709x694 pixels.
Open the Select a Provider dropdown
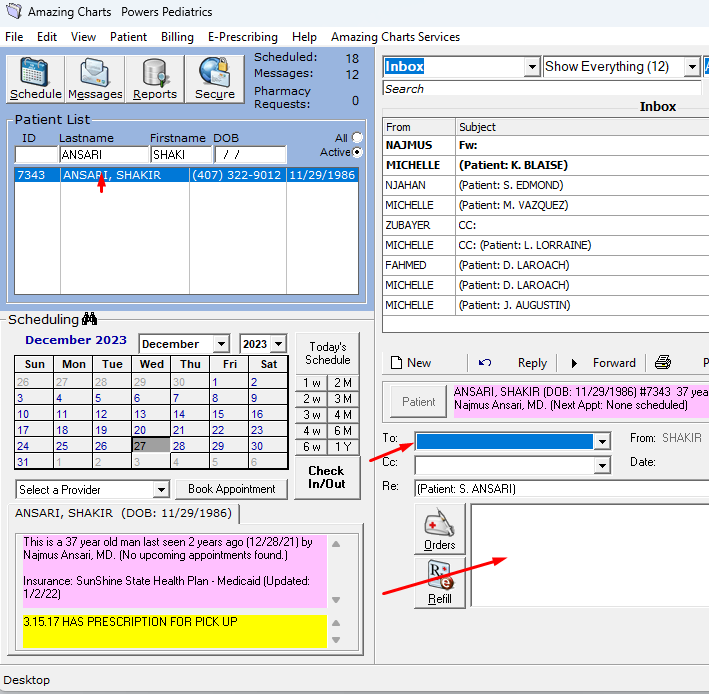(161, 490)
